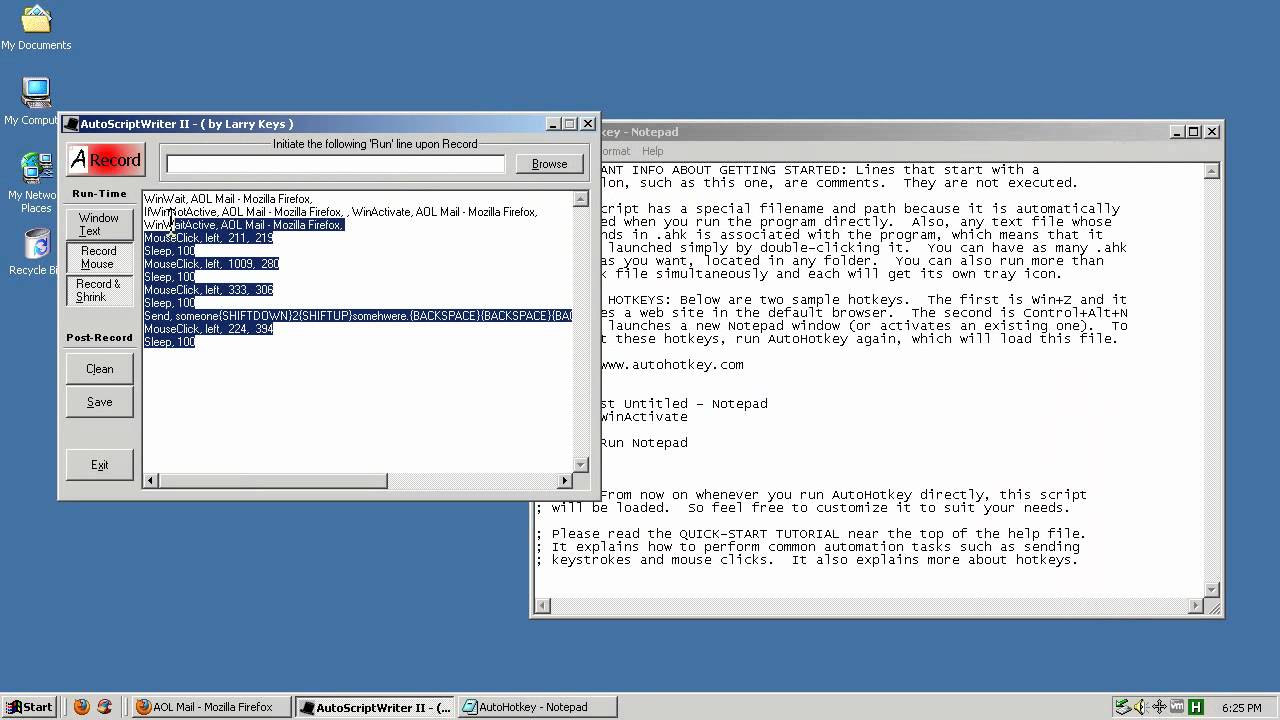Click the last 'Sleep, 100' line
The width and height of the screenshot is (1280, 720).
tap(169, 342)
